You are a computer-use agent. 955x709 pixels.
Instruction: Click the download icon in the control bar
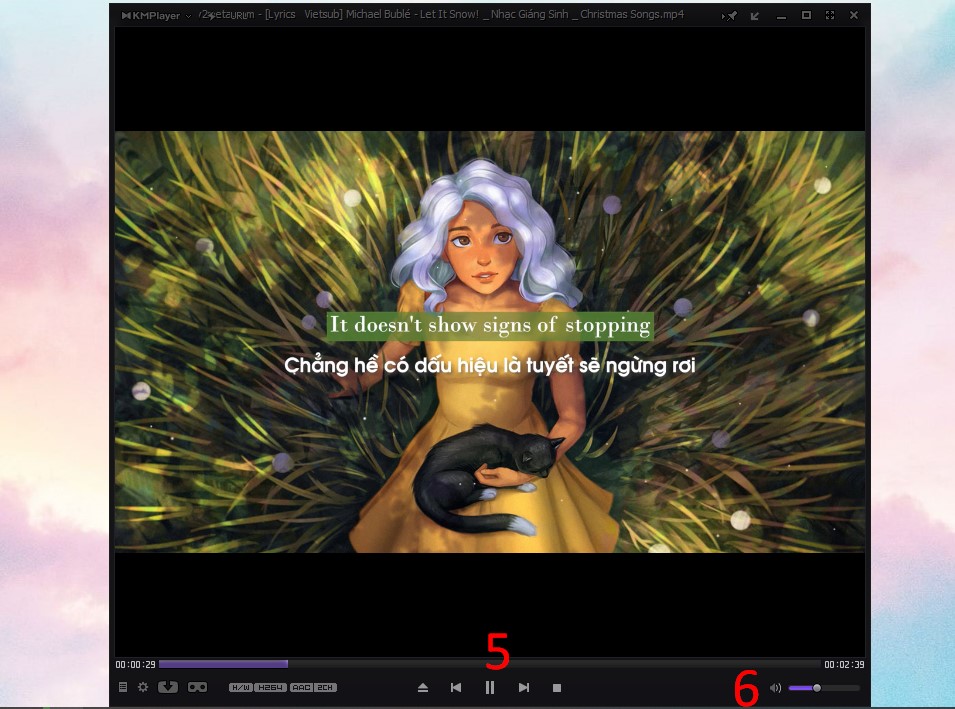click(168, 687)
